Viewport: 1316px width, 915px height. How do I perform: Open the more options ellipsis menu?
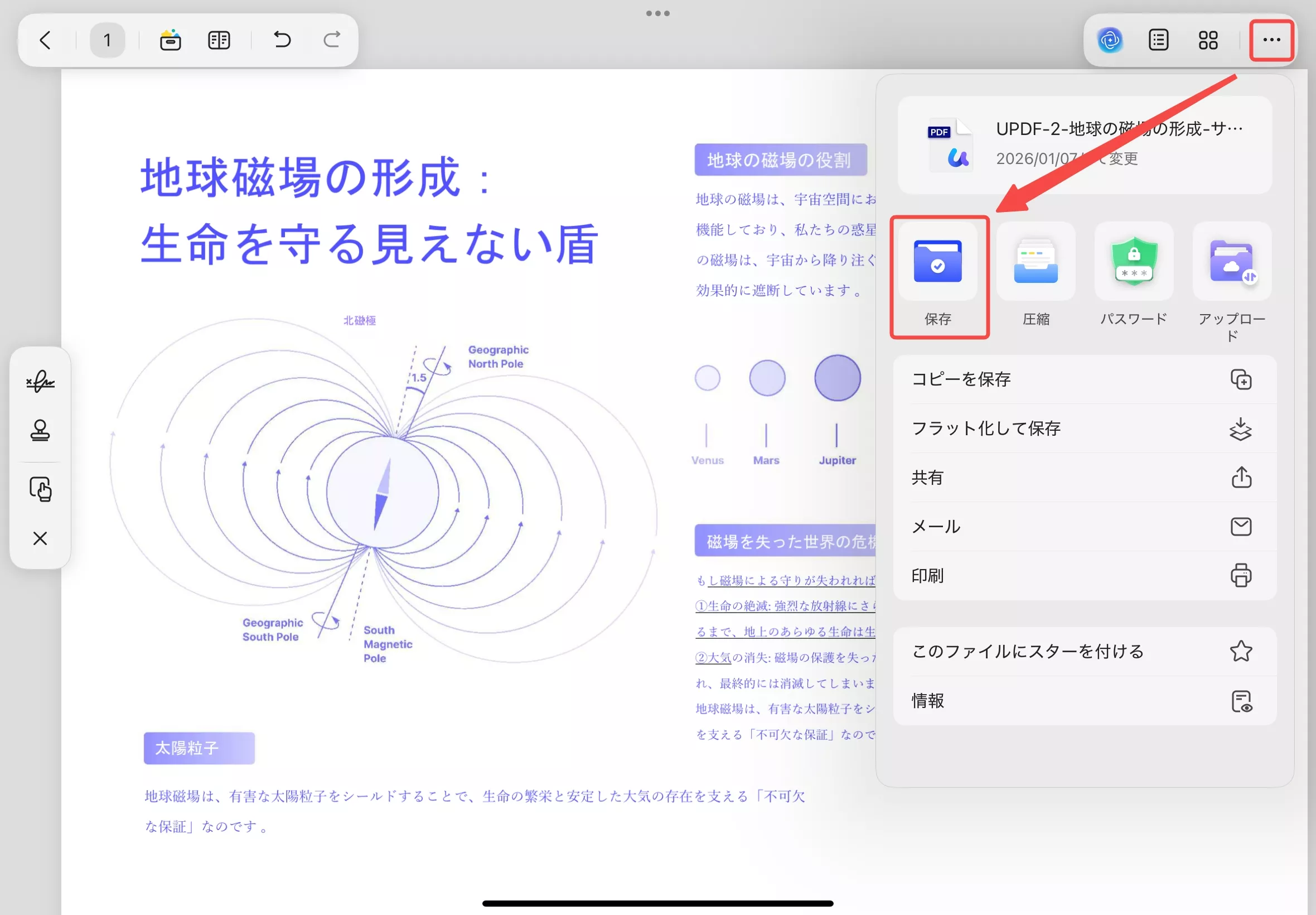click(1271, 40)
